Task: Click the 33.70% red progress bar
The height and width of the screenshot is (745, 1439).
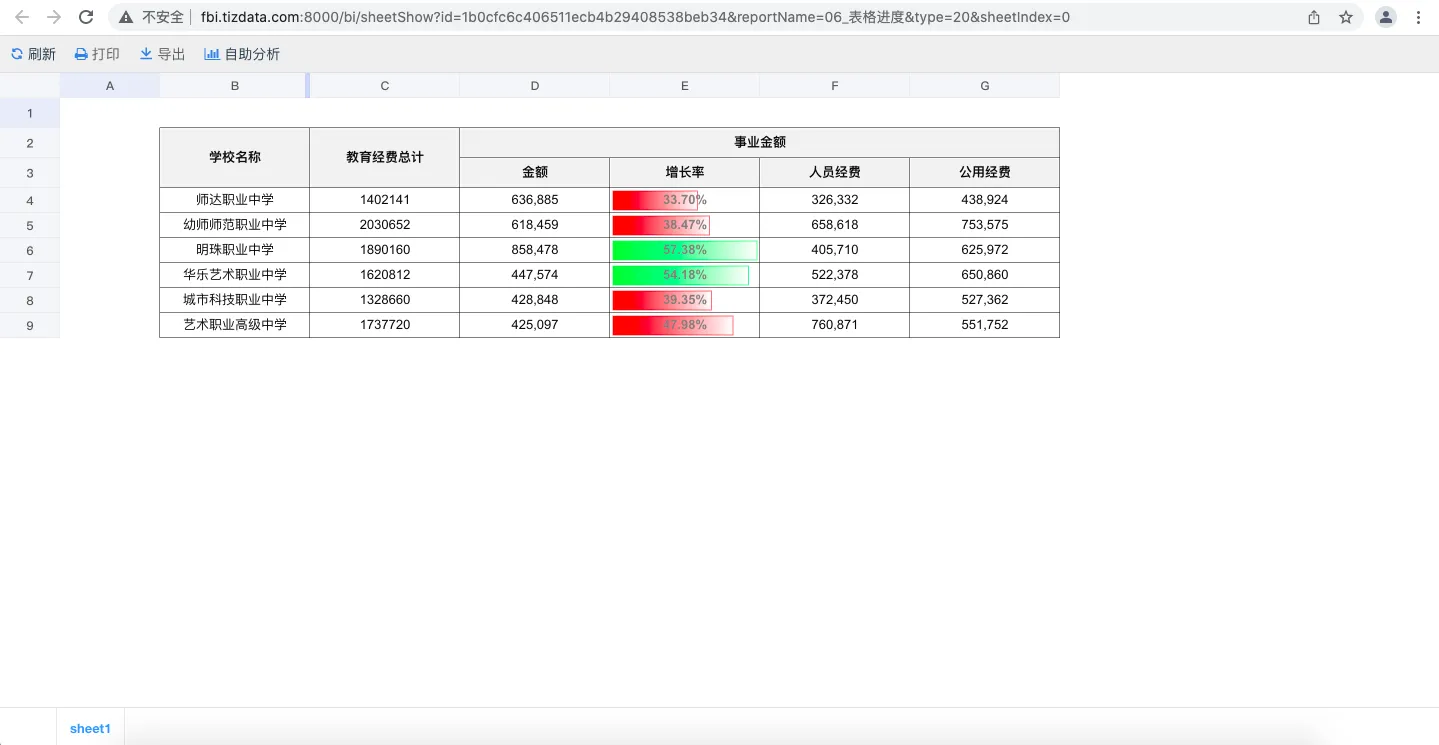Action: [656, 200]
